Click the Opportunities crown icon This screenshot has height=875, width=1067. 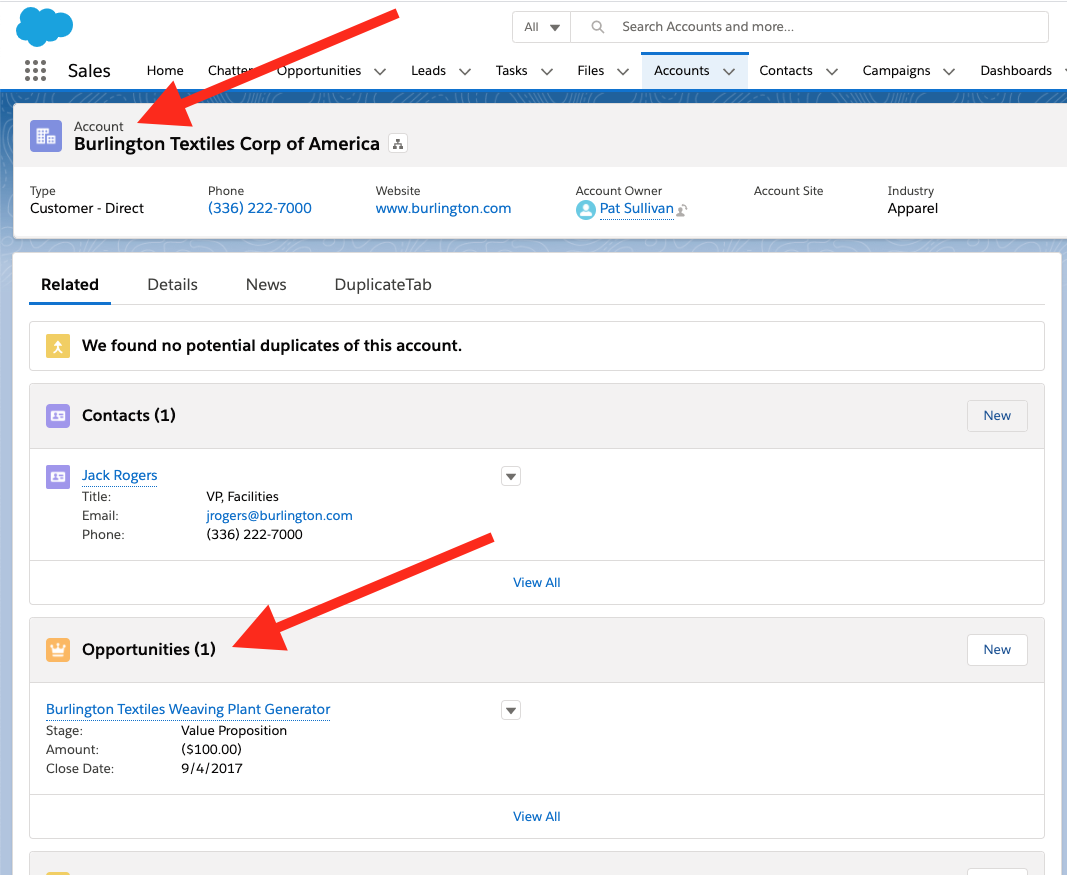(57, 649)
